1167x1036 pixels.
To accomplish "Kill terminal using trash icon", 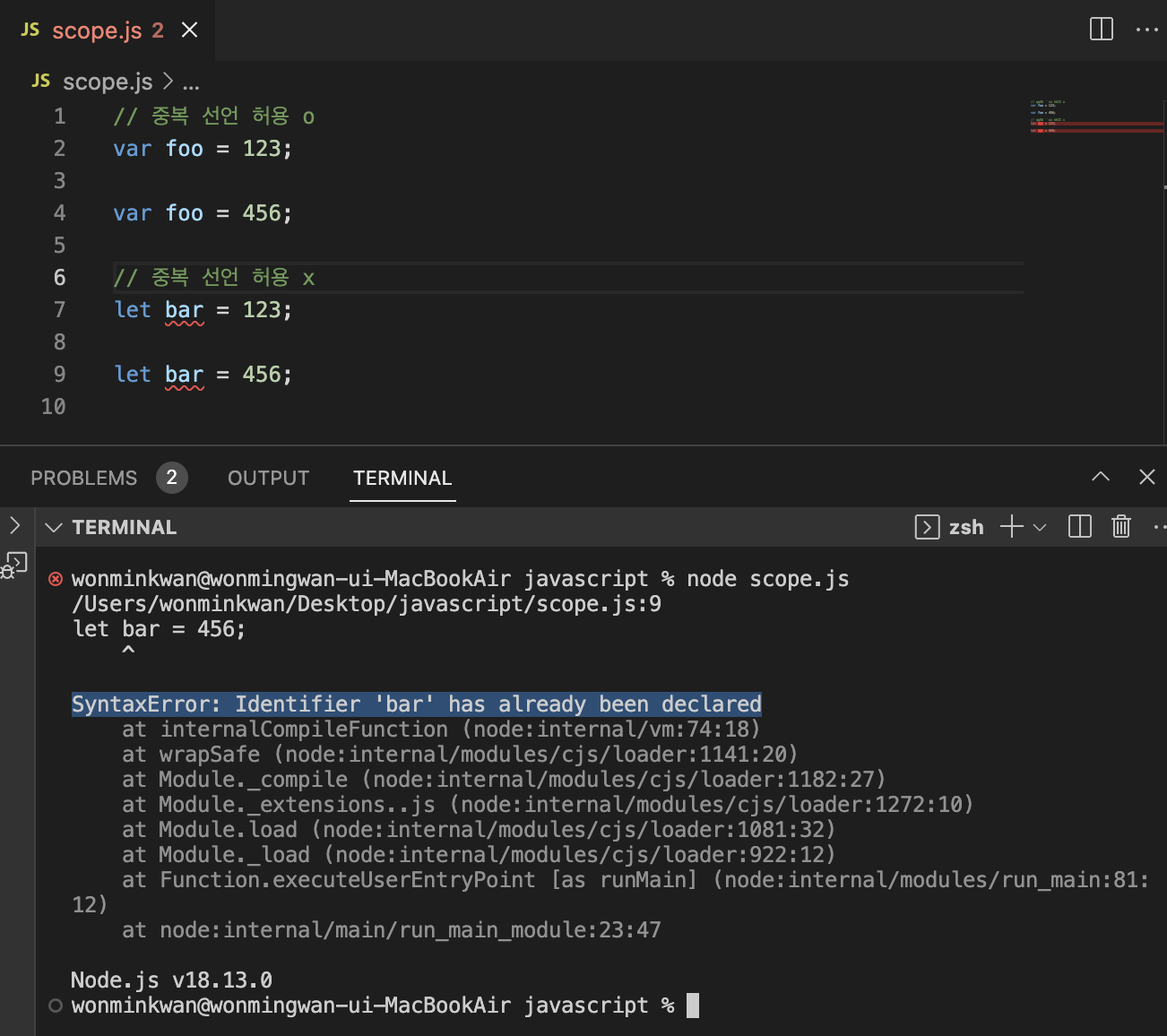I will [x=1121, y=526].
